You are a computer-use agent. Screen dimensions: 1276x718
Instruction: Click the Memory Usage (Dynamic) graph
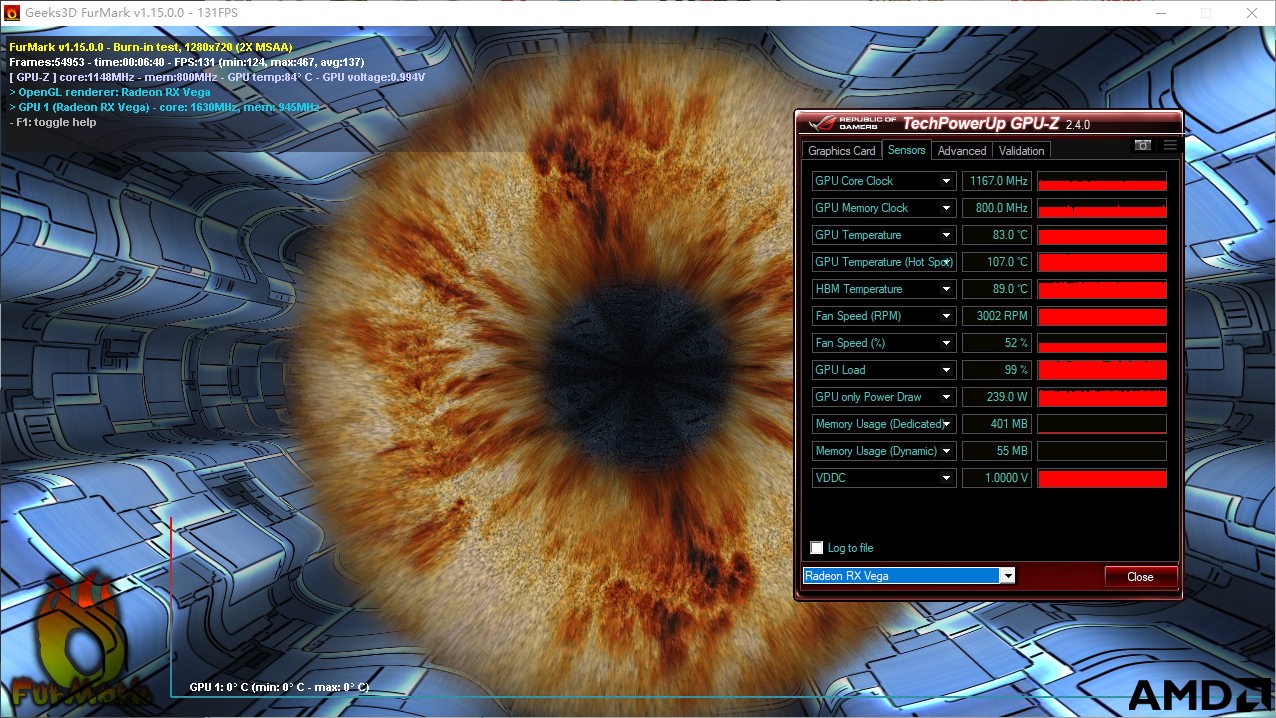click(1102, 451)
